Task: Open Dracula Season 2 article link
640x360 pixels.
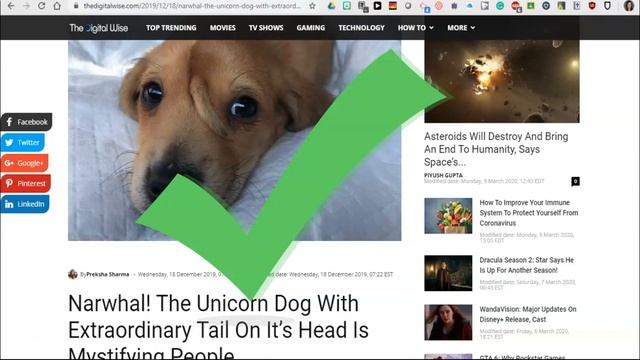Action: pyautogui.click(x=527, y=265)
